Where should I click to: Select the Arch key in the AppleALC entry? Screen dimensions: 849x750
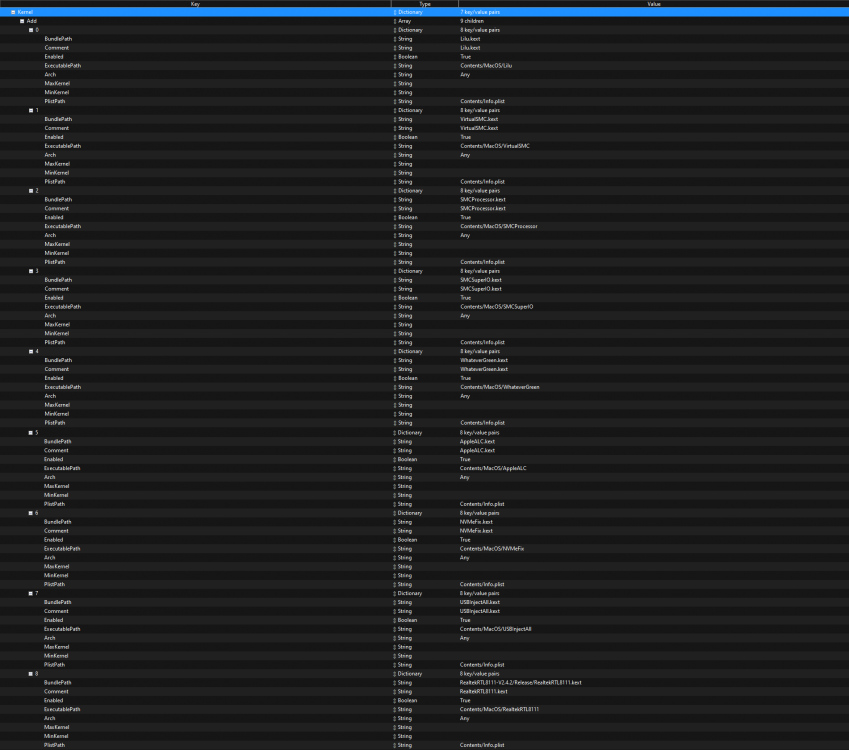point(49,478)
